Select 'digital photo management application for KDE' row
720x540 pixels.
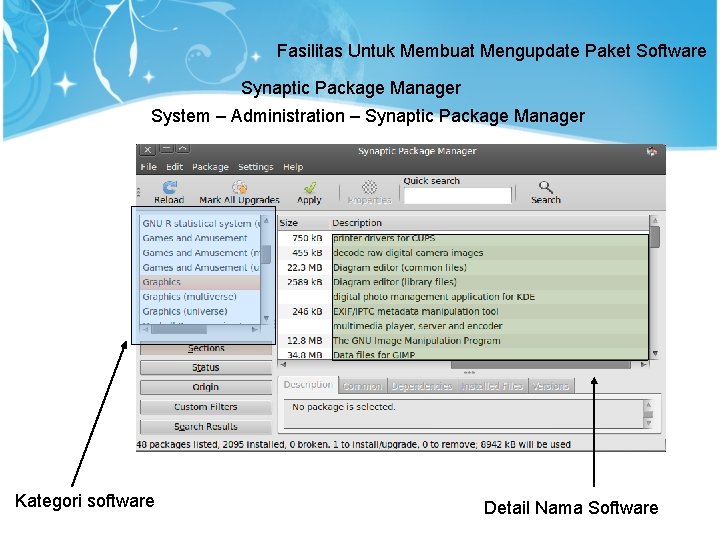click(463, 297)
